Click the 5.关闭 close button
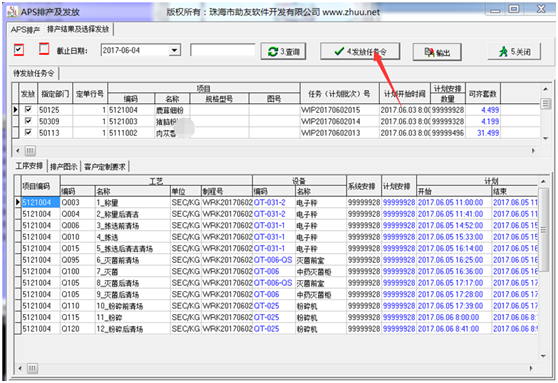Screen dimensions: 558x383 pos(515,52)
